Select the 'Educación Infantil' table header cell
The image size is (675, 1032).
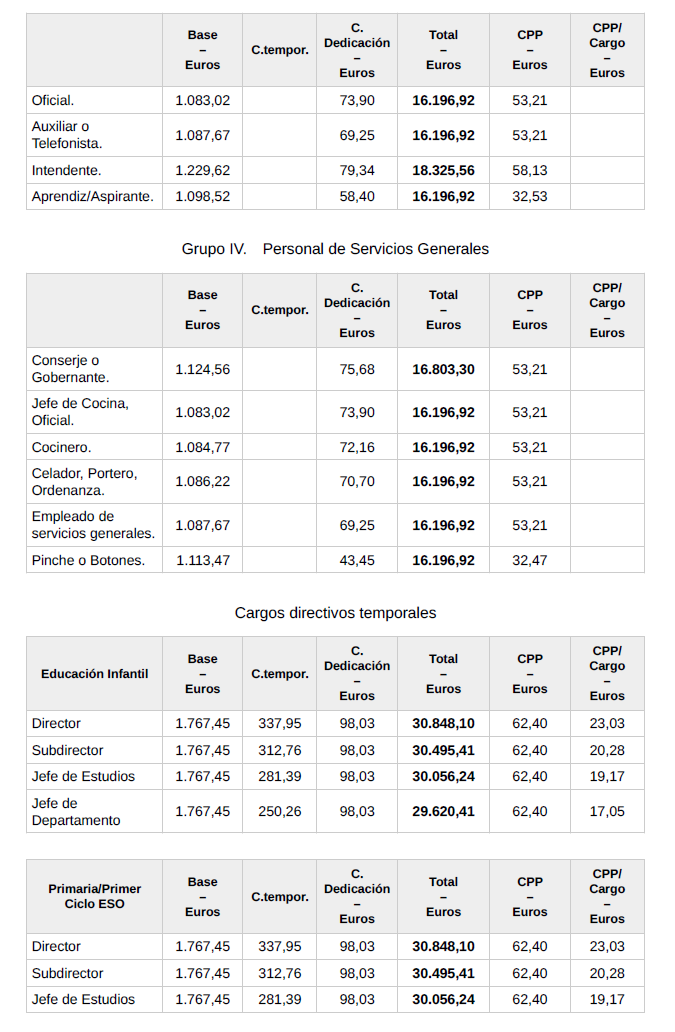94,674
